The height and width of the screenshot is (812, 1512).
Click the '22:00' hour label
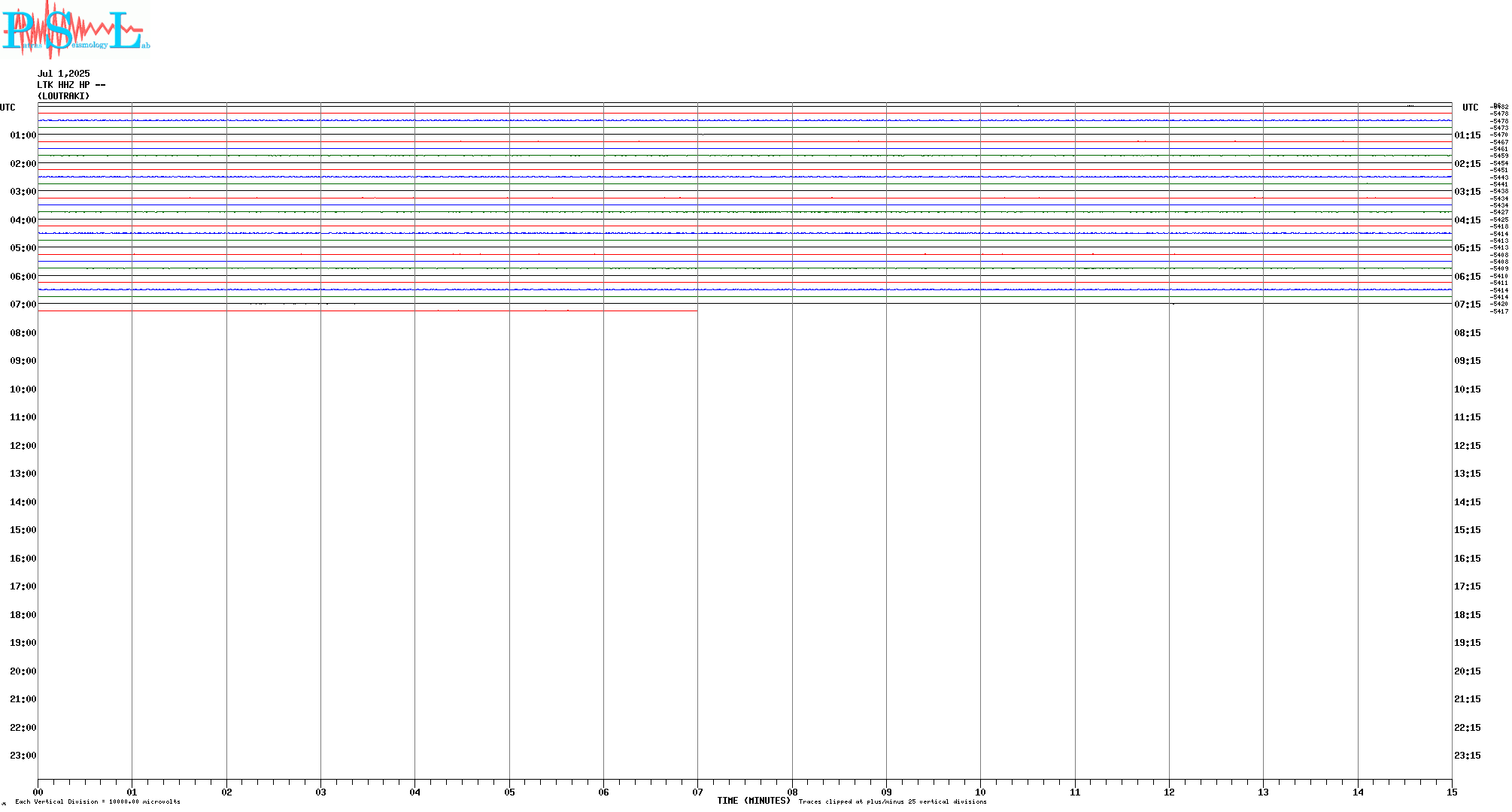pos(23,728)
